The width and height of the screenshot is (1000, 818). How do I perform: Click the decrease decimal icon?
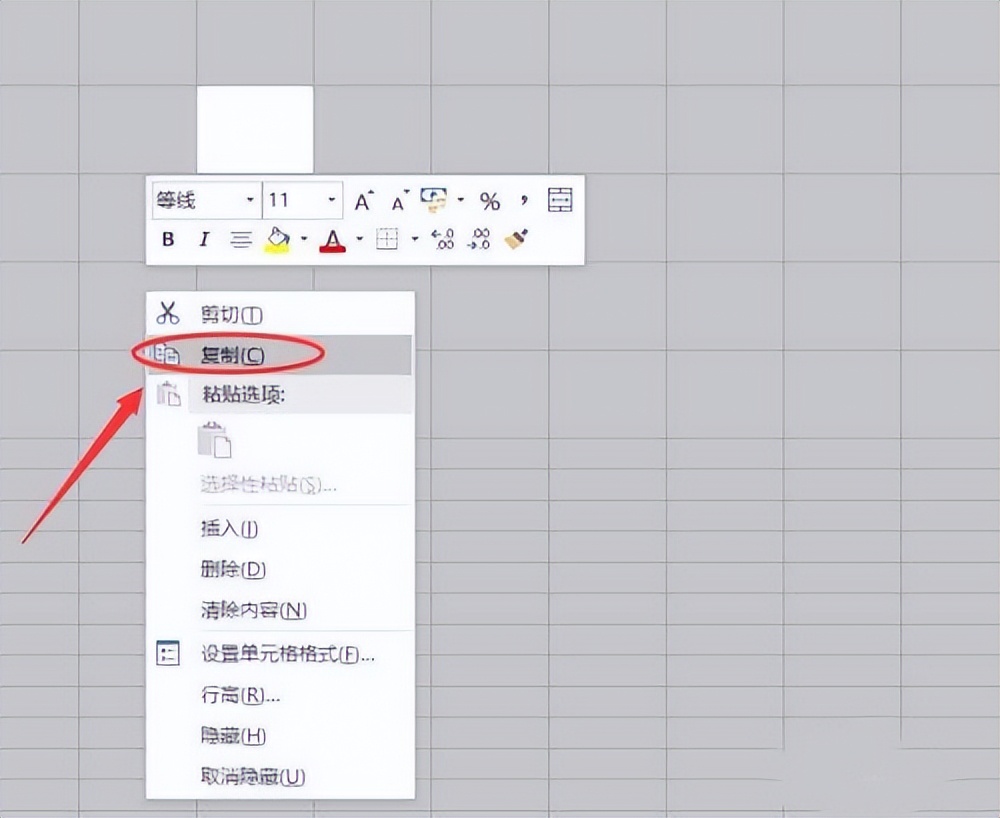pos(479,239)
